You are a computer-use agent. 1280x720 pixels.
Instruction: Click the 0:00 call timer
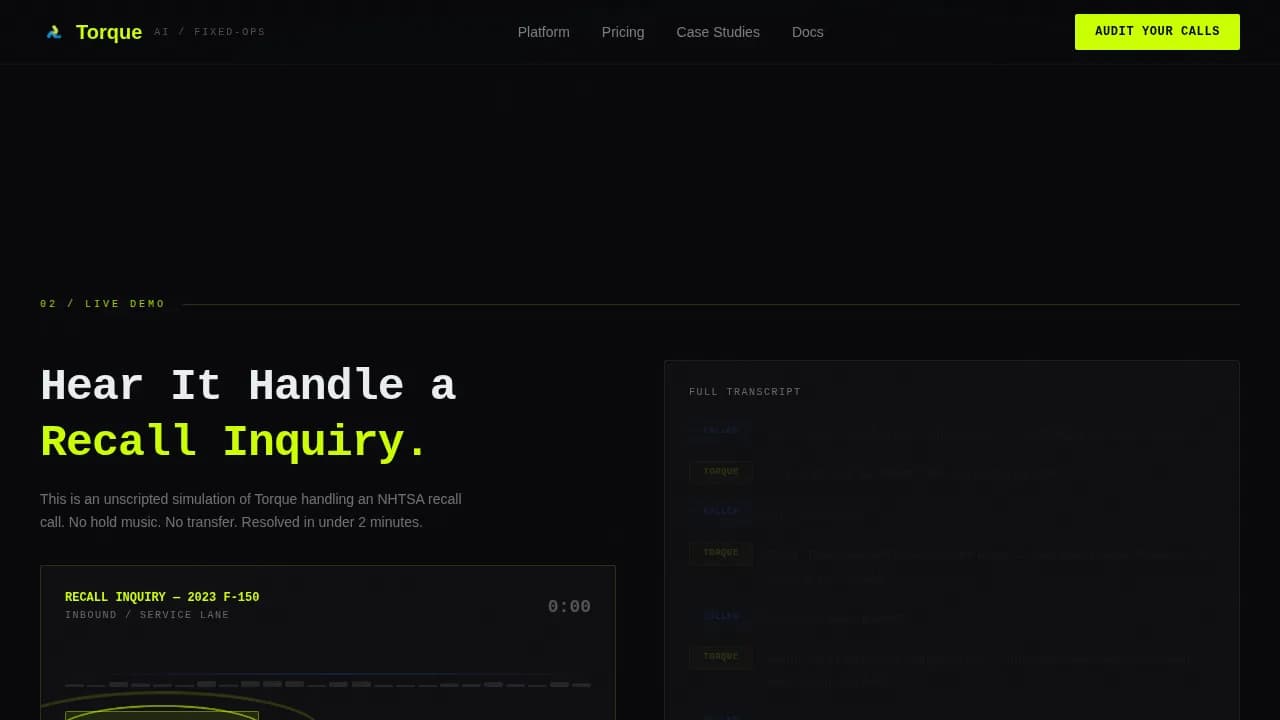pyautogui.click(x=569, y=606)
